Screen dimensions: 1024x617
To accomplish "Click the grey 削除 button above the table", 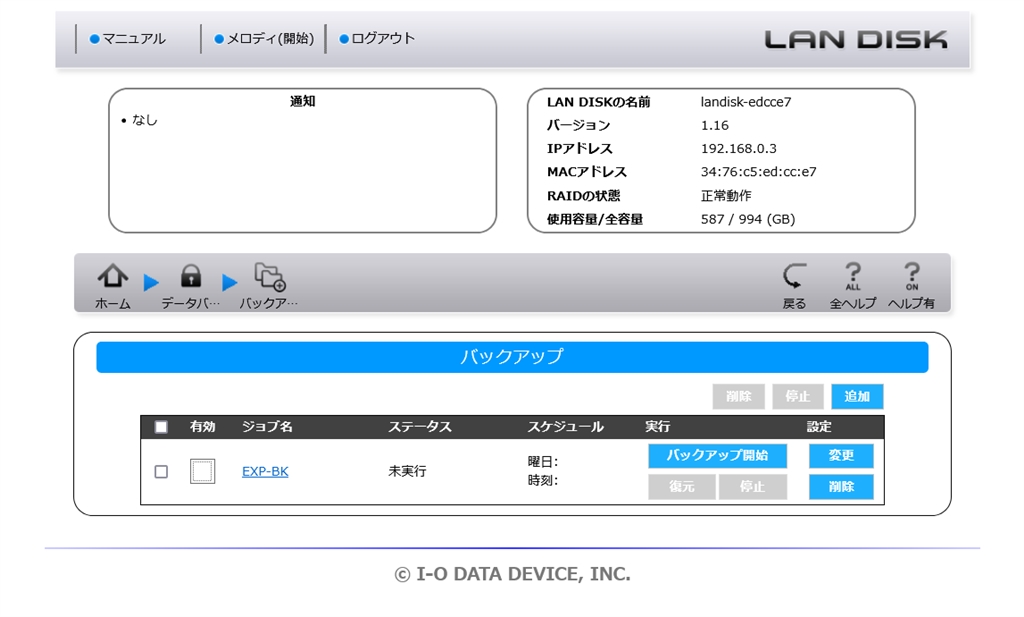I will pyautogui.click(x=739, y=396).
